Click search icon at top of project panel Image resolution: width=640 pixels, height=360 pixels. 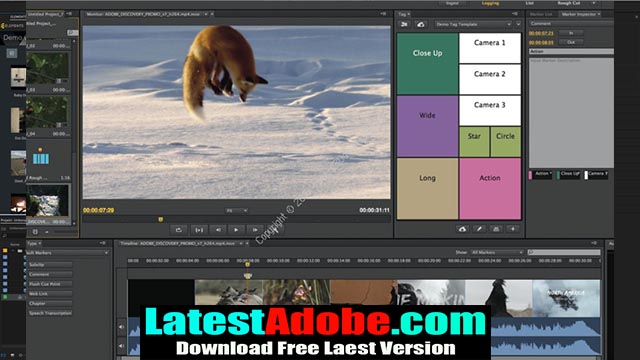click(x=72, y=32)
